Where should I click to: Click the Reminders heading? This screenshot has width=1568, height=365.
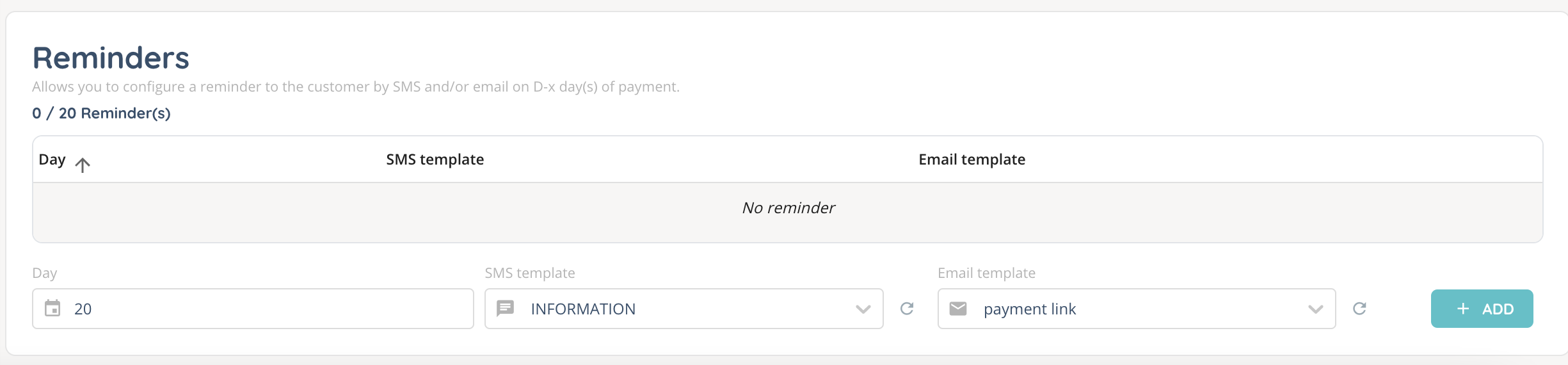111,58
